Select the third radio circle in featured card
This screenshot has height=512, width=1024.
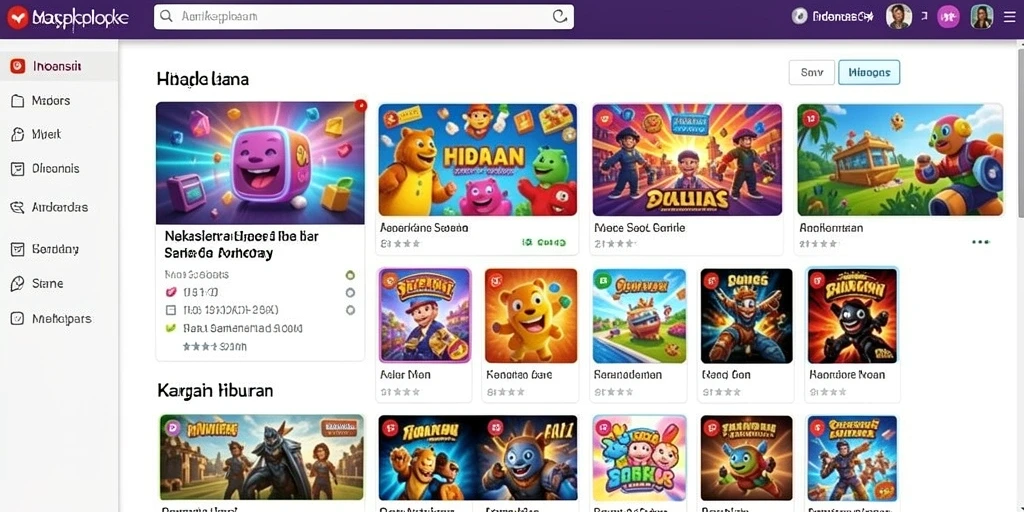350,310
